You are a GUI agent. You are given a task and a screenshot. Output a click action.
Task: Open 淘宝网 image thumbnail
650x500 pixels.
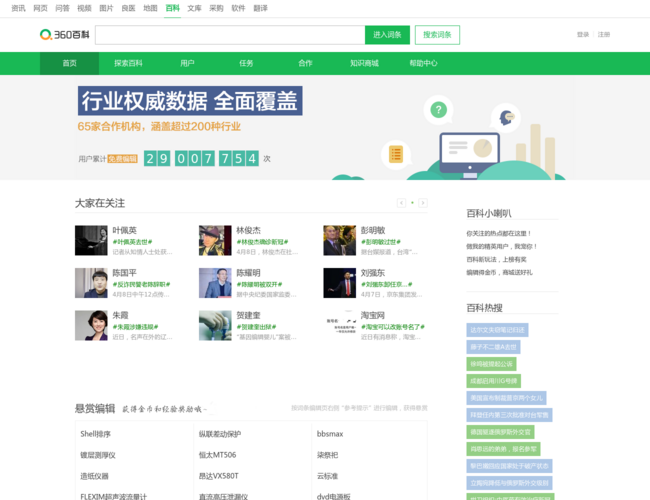[x=340, y=325]
